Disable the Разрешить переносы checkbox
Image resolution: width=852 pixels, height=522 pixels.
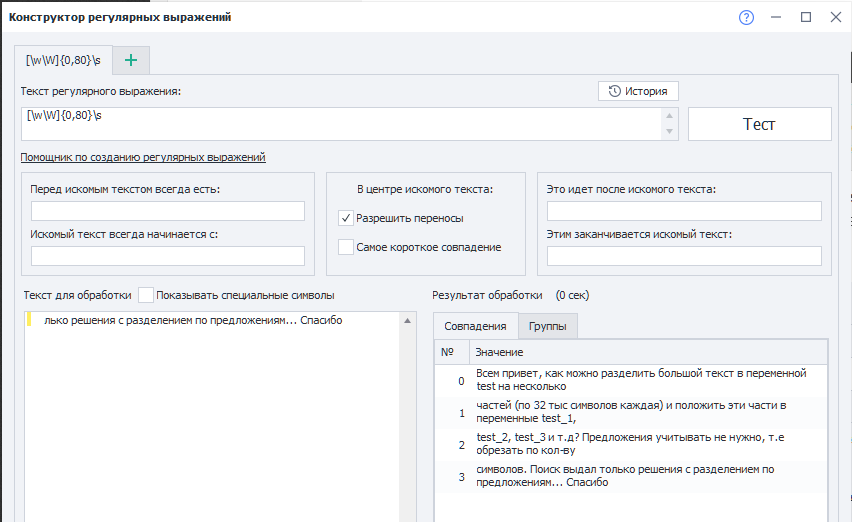(x=346, y=218)
